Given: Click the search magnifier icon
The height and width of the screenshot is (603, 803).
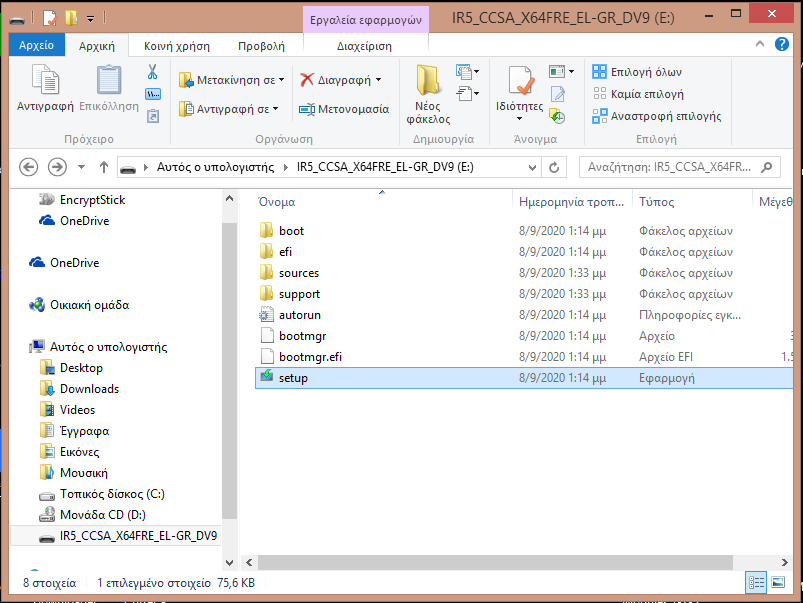Looking at the screenshot, I should click(x=767, y=168).
